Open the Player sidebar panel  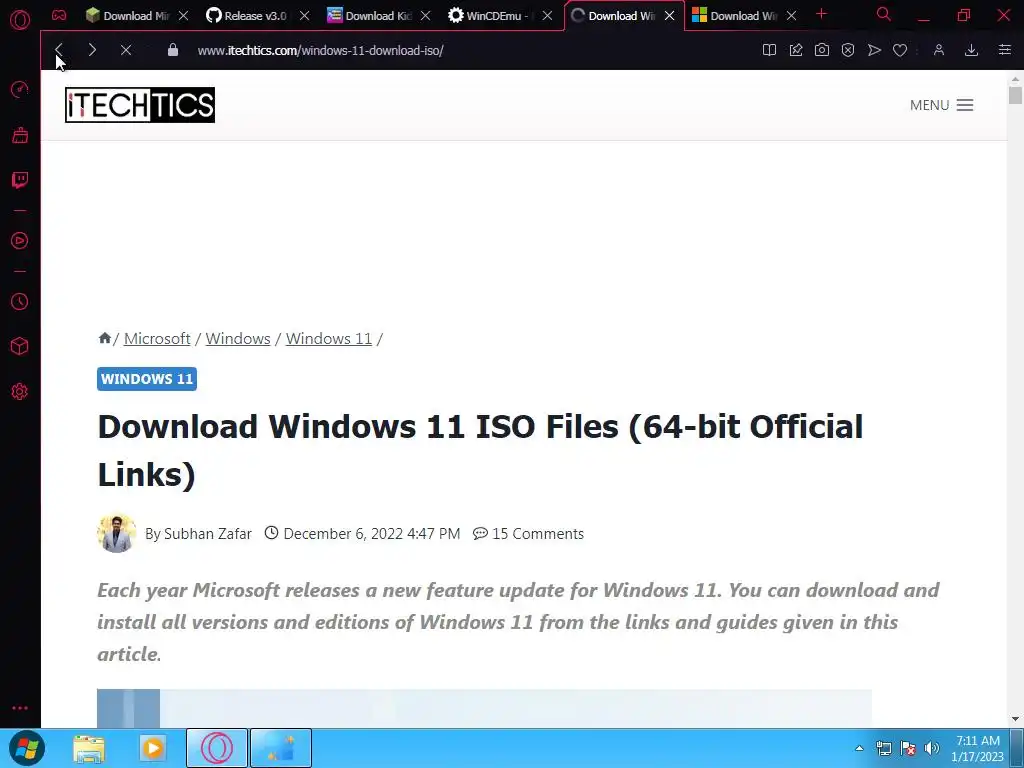[x=20, y=240]
